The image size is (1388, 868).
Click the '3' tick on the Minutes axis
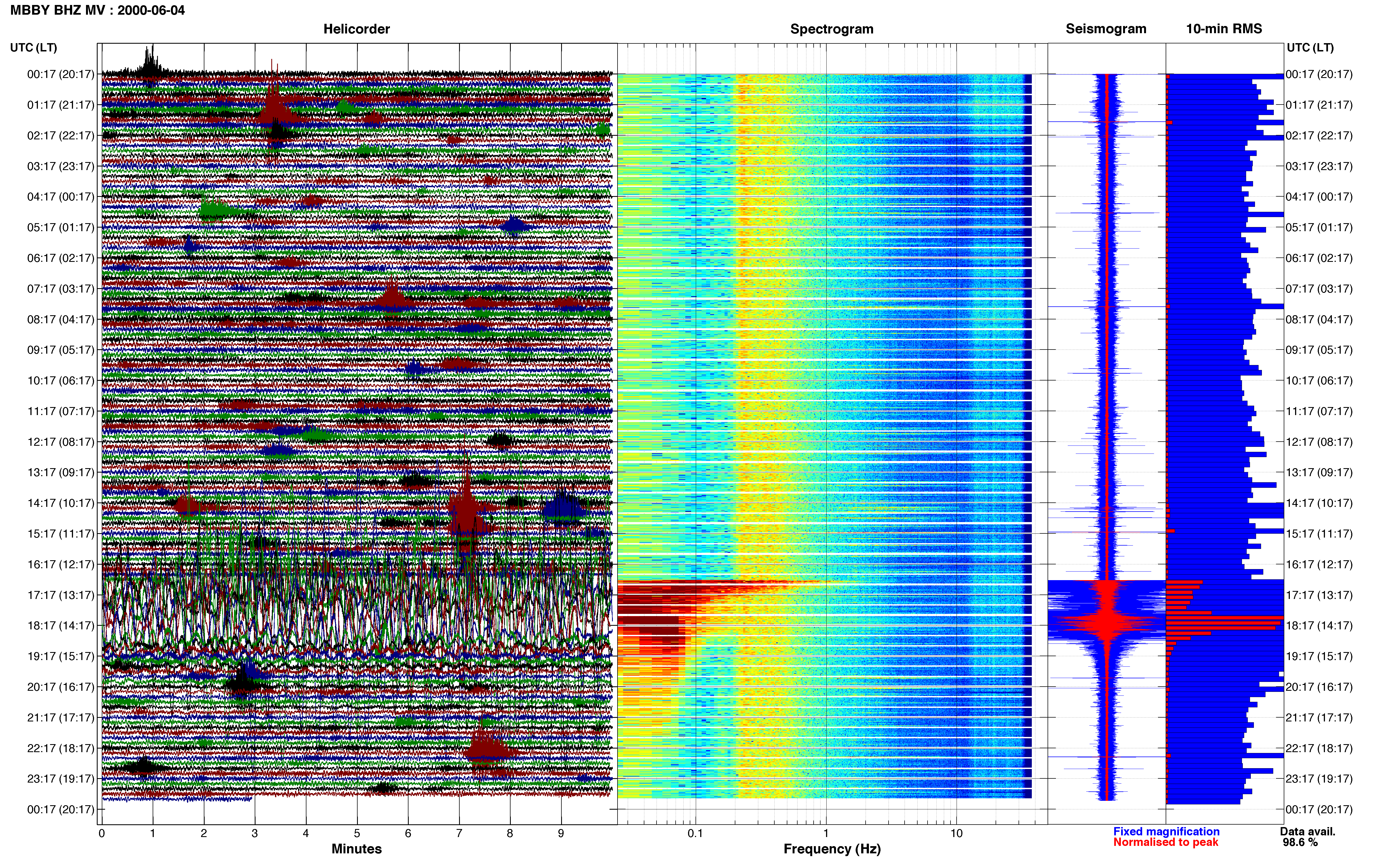click(x=255, y=833)
